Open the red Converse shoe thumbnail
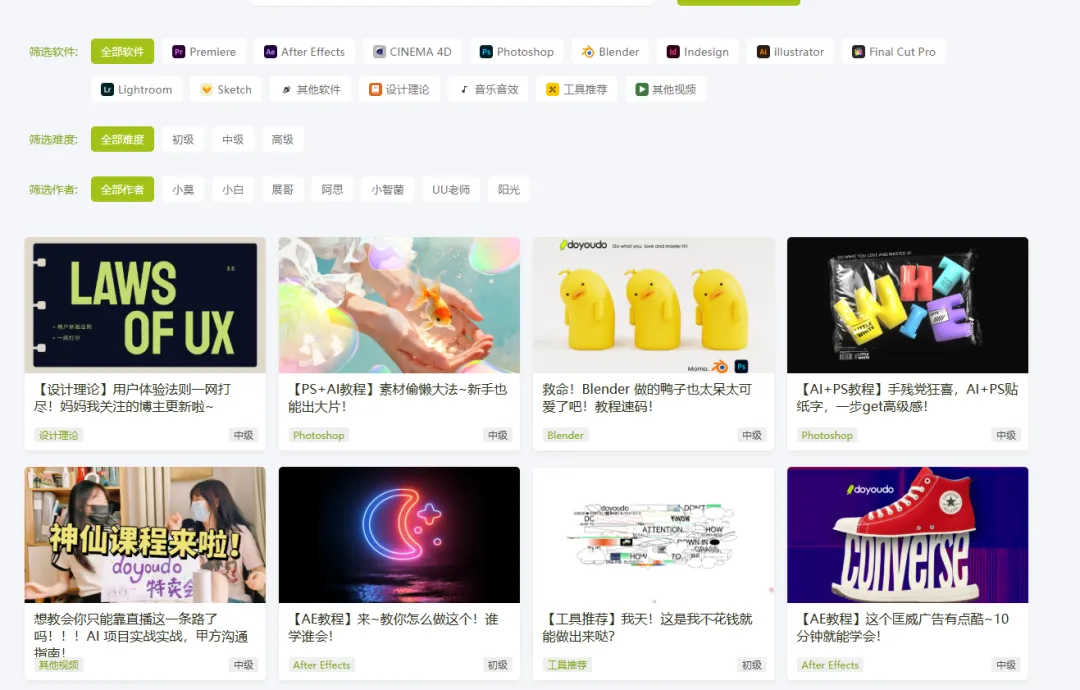This screenshot has height=690, width=1080. tap(908, 535)
